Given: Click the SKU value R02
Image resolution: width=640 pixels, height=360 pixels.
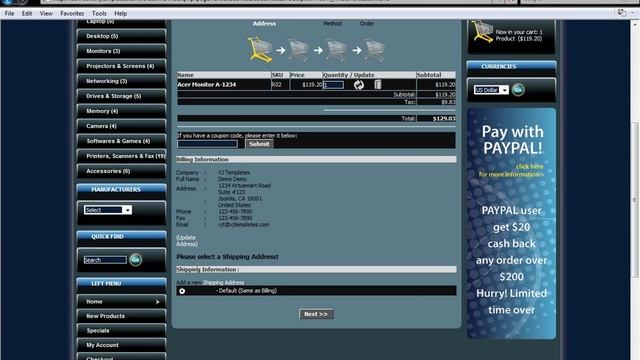Looking at the screenshot, I should [277, 84].
